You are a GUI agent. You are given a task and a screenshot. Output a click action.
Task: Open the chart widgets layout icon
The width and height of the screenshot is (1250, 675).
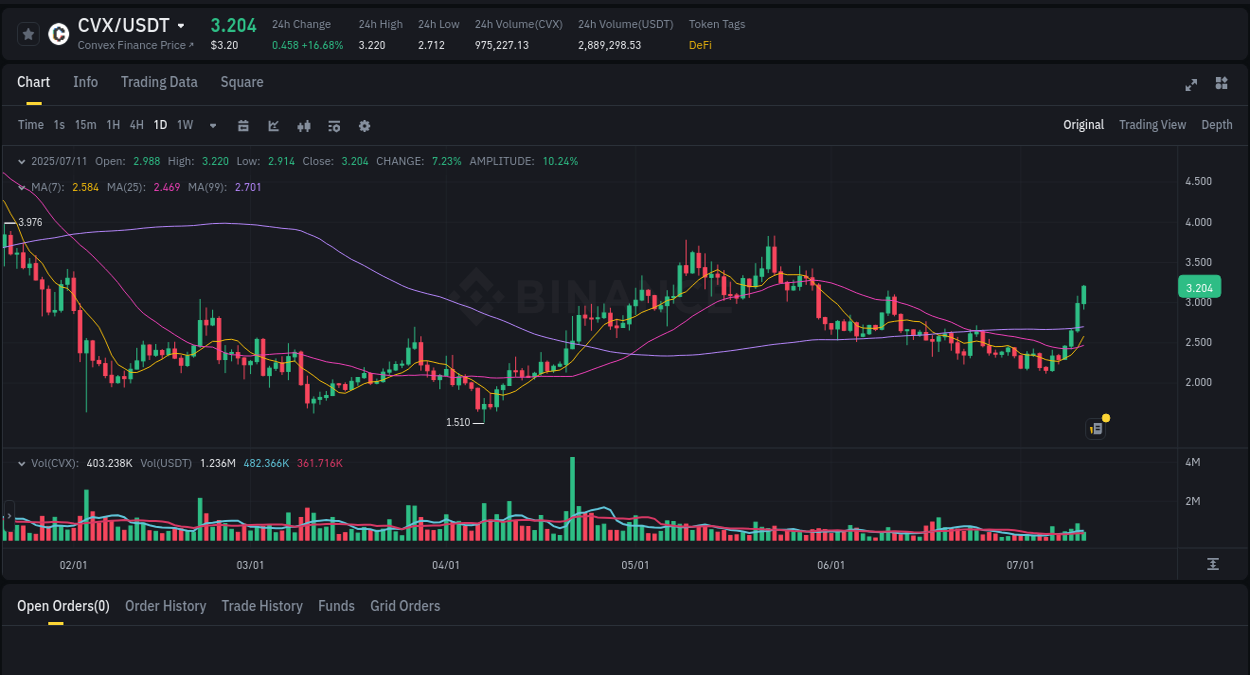pos(1221,84)
